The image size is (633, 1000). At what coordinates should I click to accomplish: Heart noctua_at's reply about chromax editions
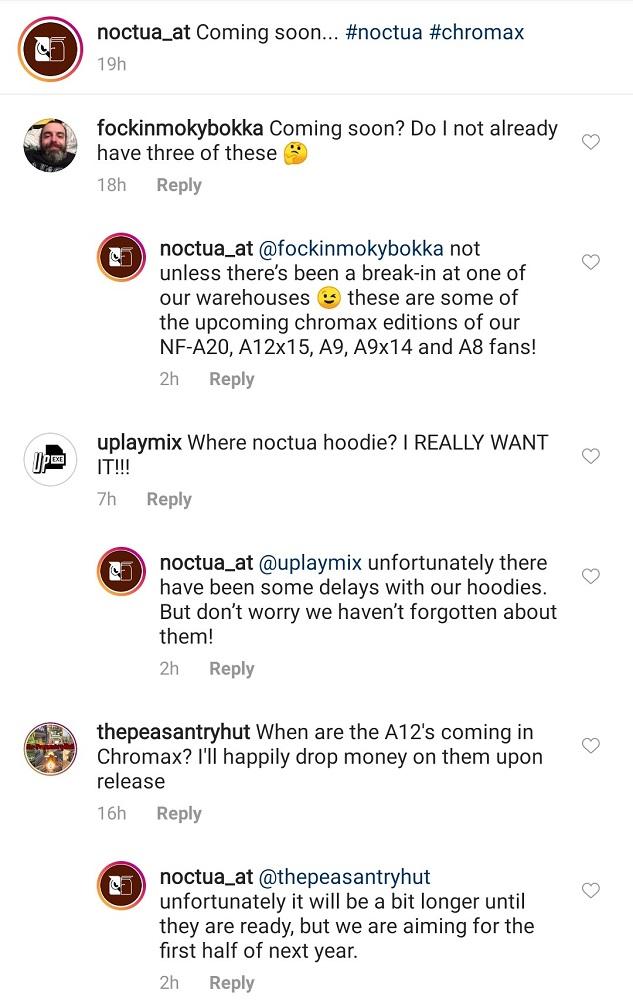591,262
